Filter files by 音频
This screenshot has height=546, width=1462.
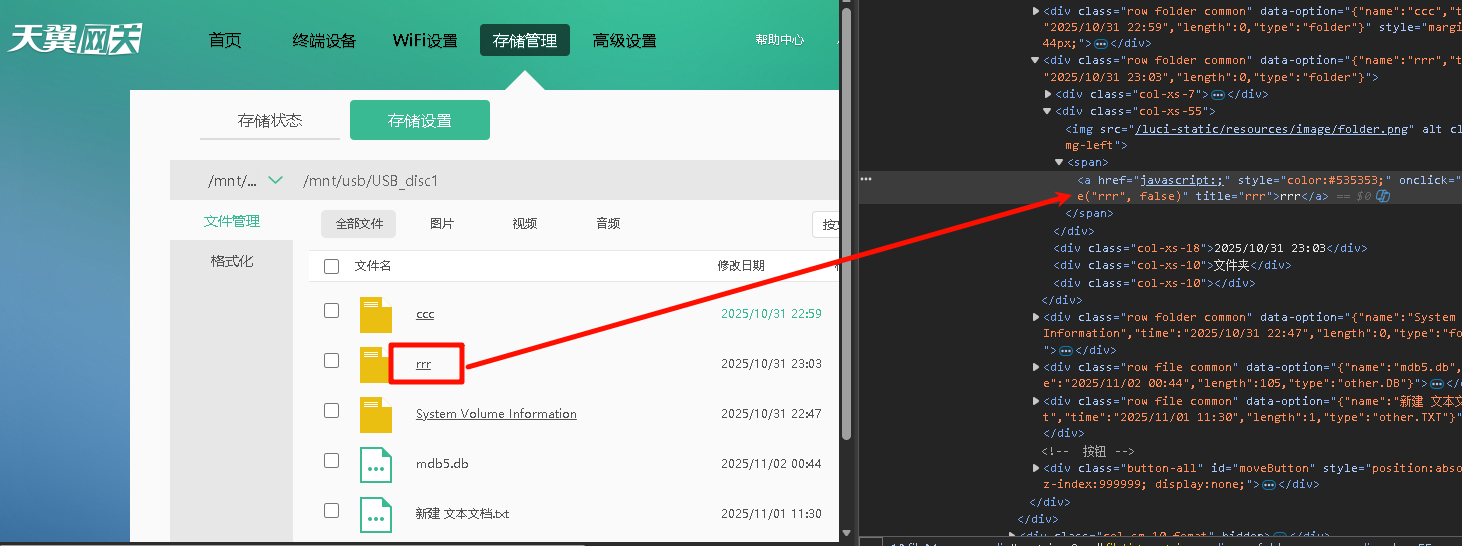pos(608,224)
